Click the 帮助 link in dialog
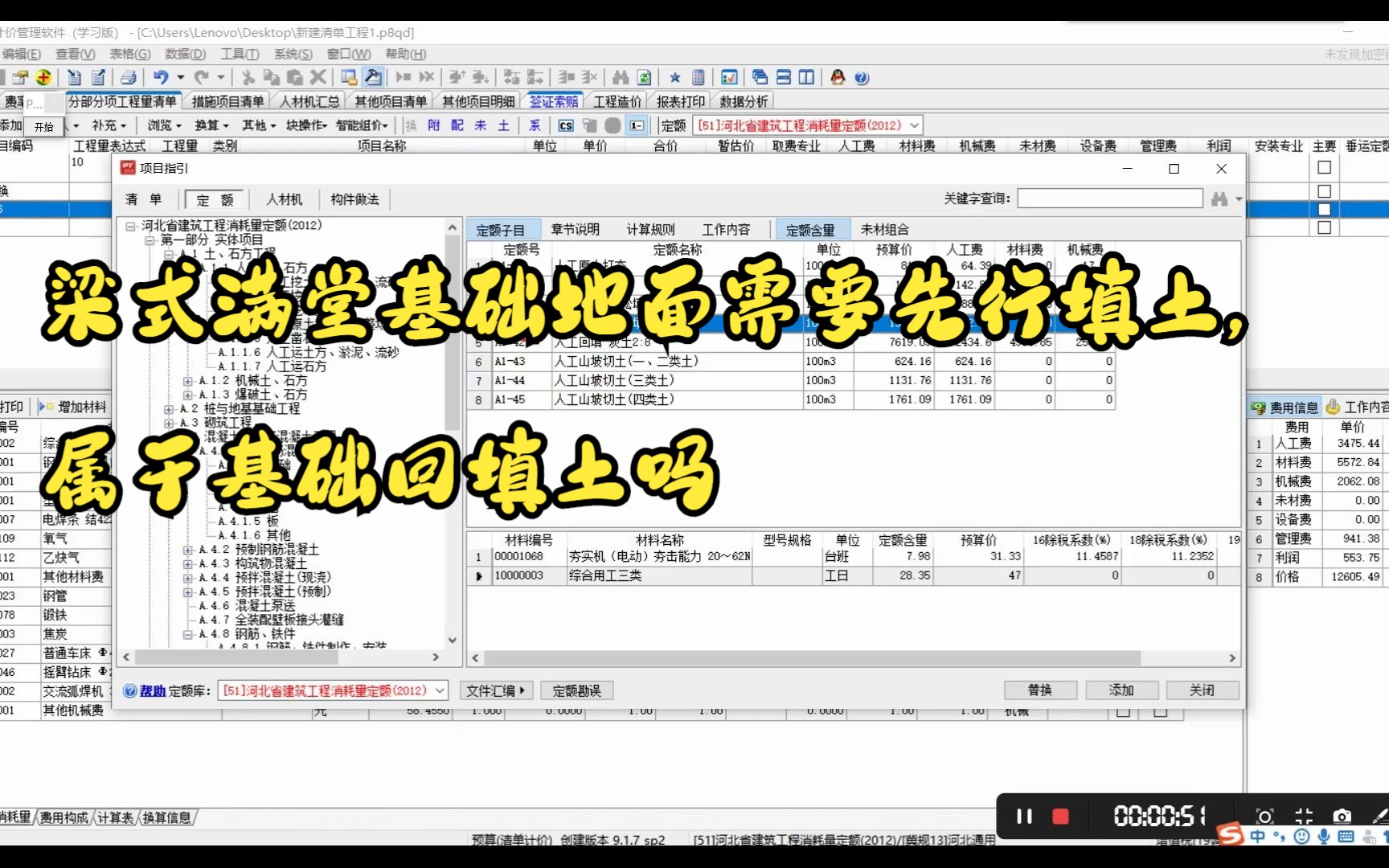 coord(152,691)
